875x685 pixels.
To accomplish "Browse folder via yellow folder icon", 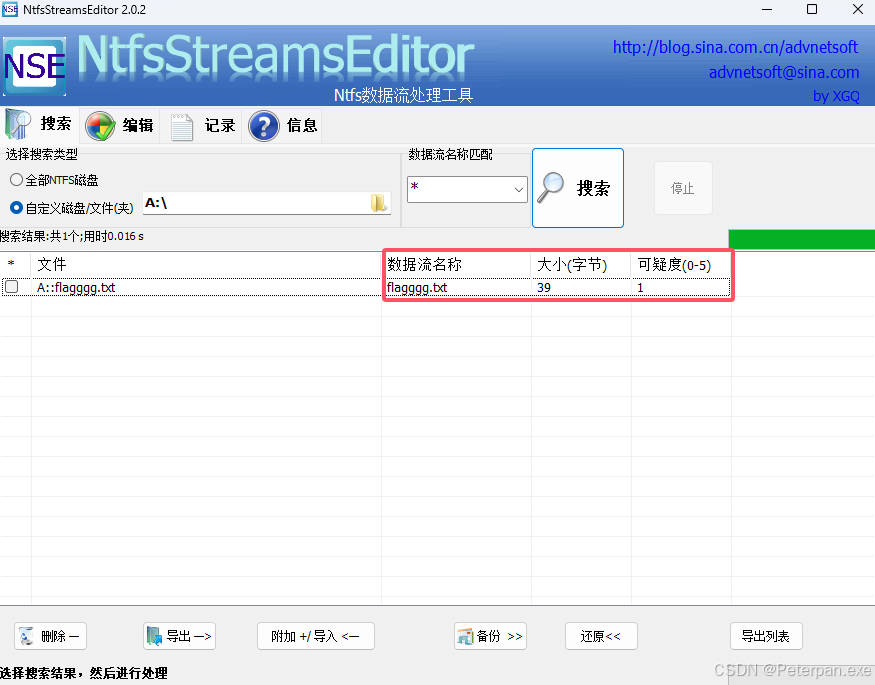I will point(379,203).
